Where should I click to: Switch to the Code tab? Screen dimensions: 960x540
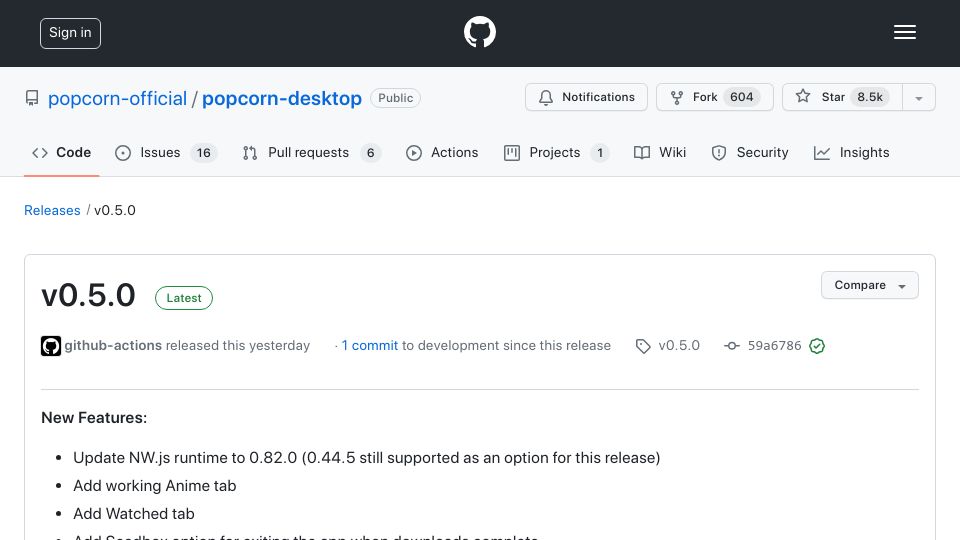(61, 153)
